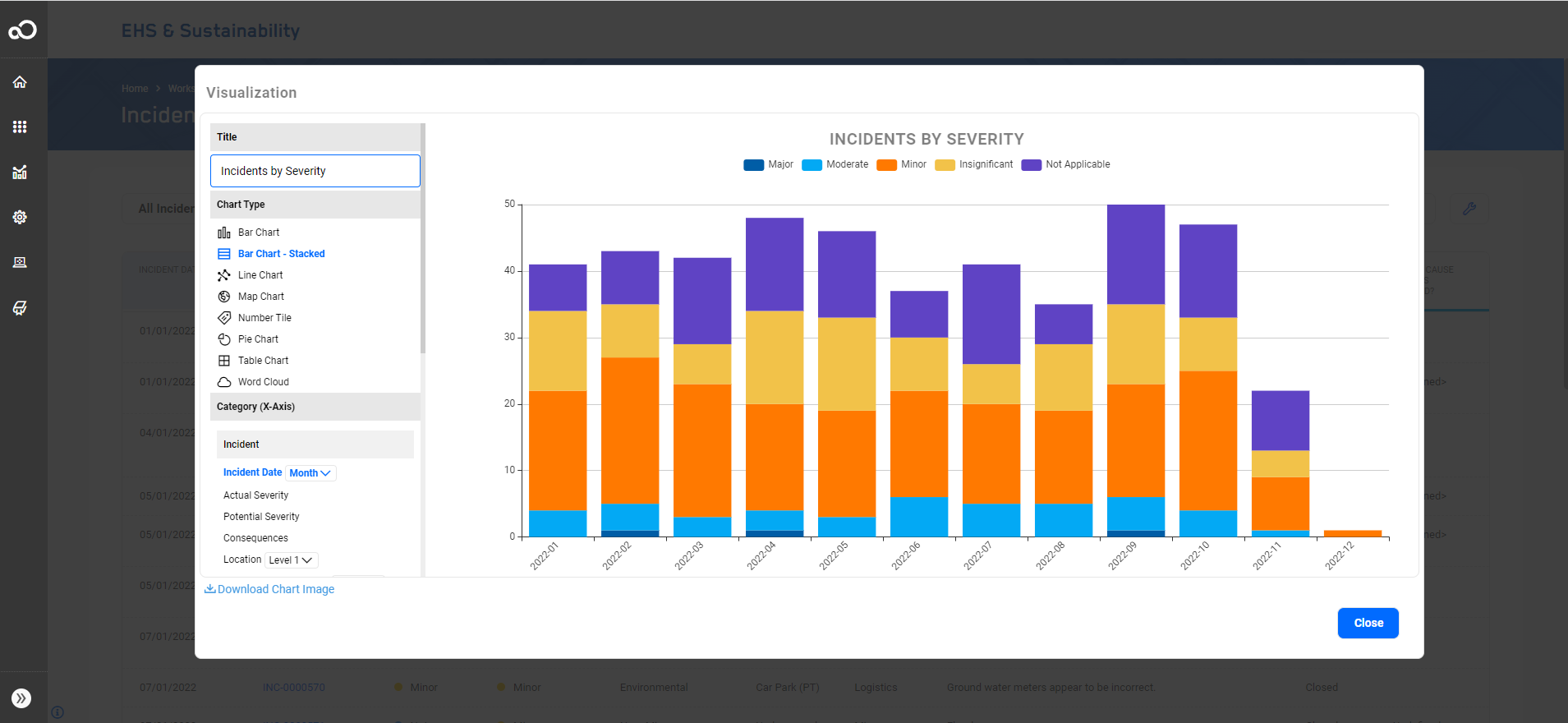Viewport: 1568px width, 723px height.
Task: Click the purple segment of 2022-09 bar
Action: tap(1136, 255)
